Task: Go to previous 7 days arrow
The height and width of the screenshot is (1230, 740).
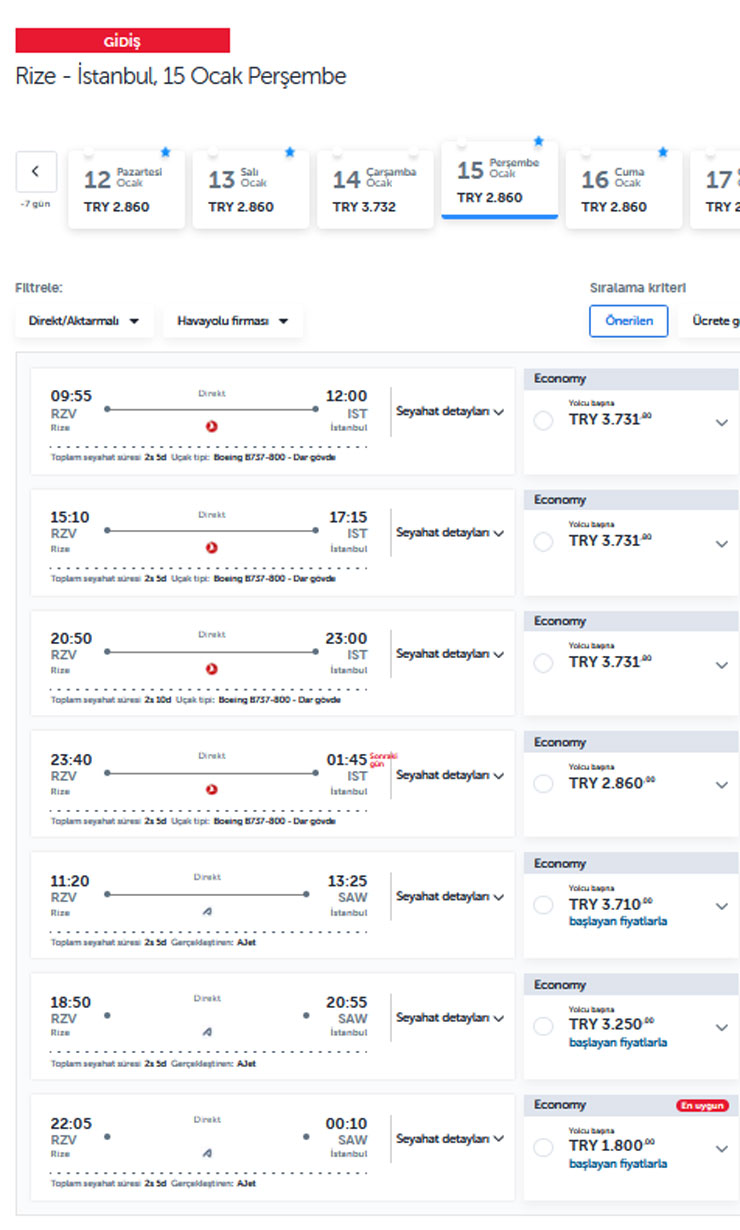Action: pos(36,171)
